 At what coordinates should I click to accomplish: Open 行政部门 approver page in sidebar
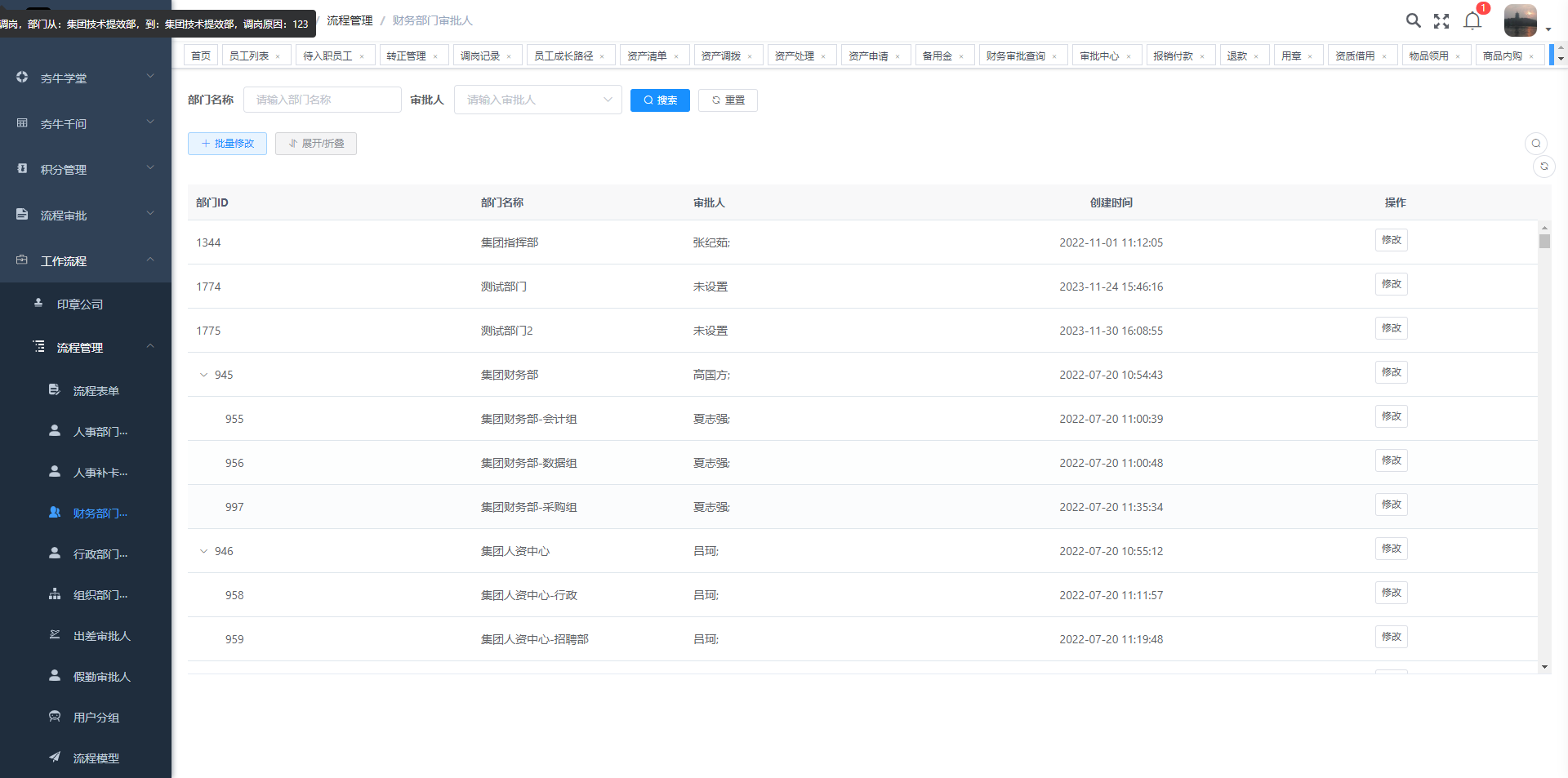86,553
